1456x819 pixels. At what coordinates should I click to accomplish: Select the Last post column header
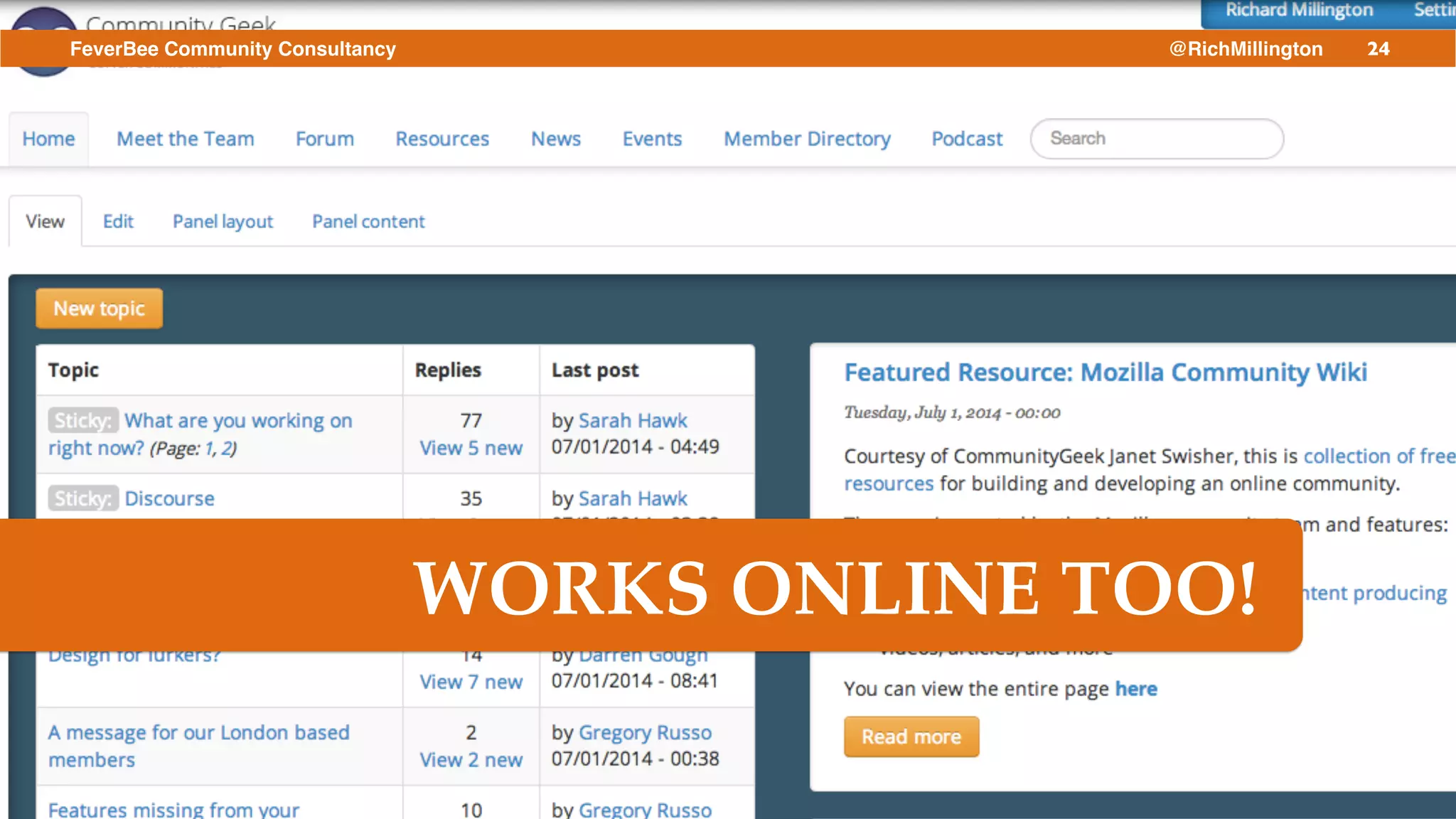pyautogui.click(x=595, y=370)
